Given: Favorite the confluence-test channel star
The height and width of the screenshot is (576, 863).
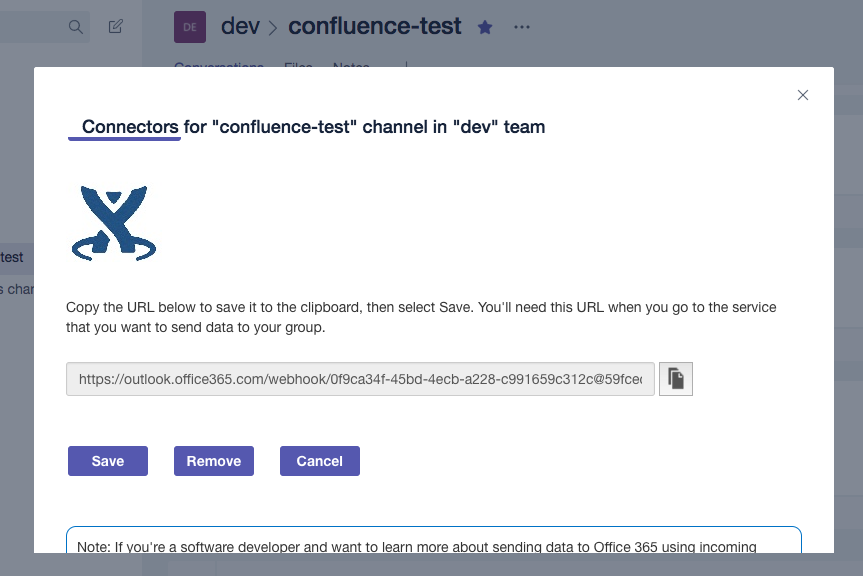Looking at the screenshot, I should (485, 27).
